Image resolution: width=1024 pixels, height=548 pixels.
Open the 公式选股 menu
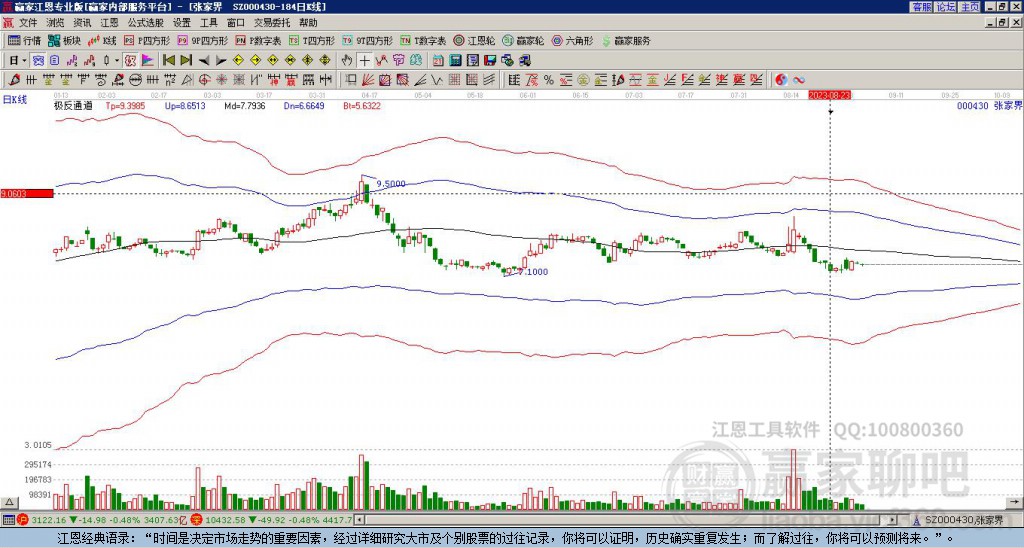pos(146,23)
